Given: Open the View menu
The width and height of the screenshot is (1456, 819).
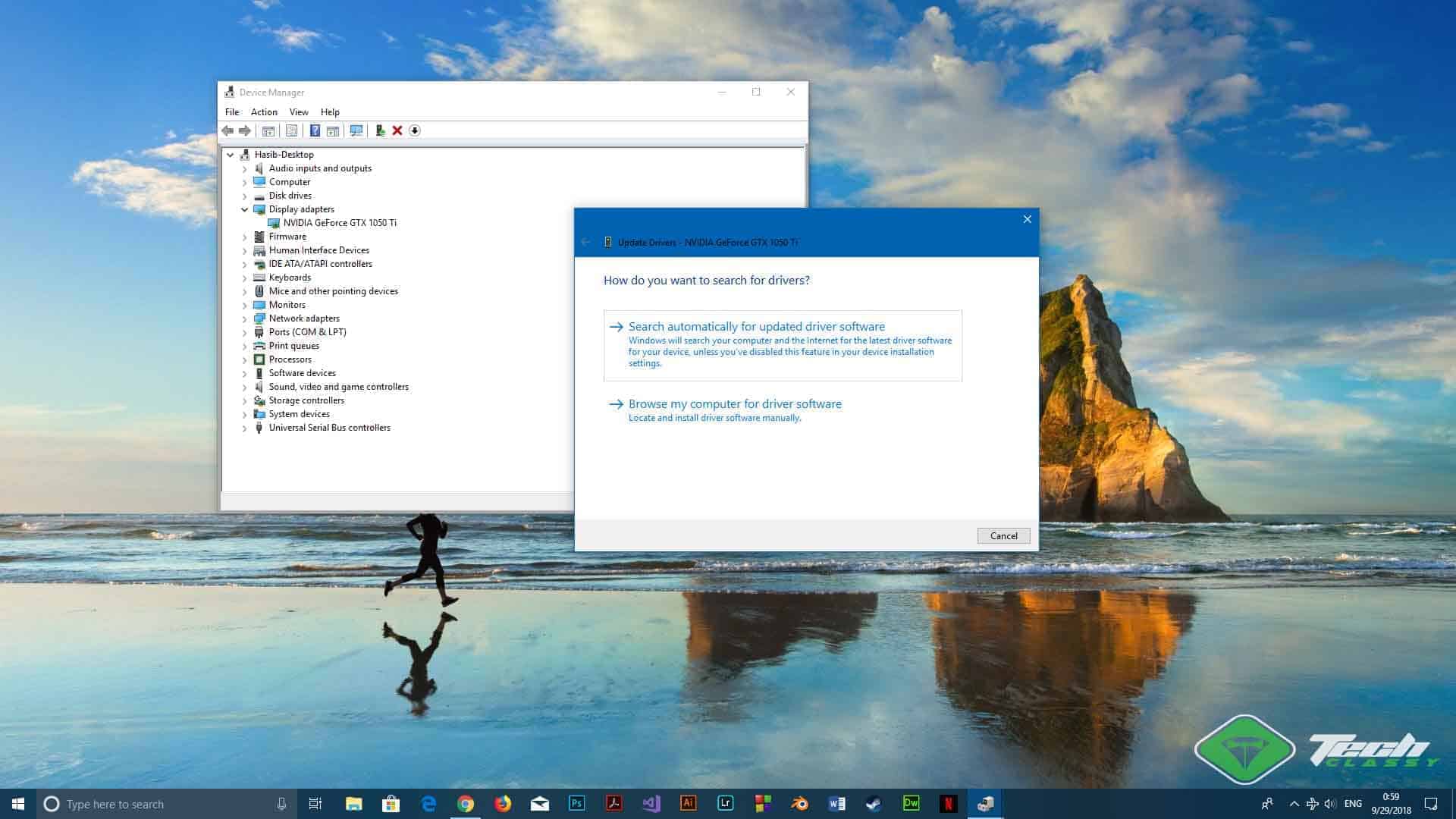Looking at the screenshot, I should pyautogui.click(x=299, y=111).
